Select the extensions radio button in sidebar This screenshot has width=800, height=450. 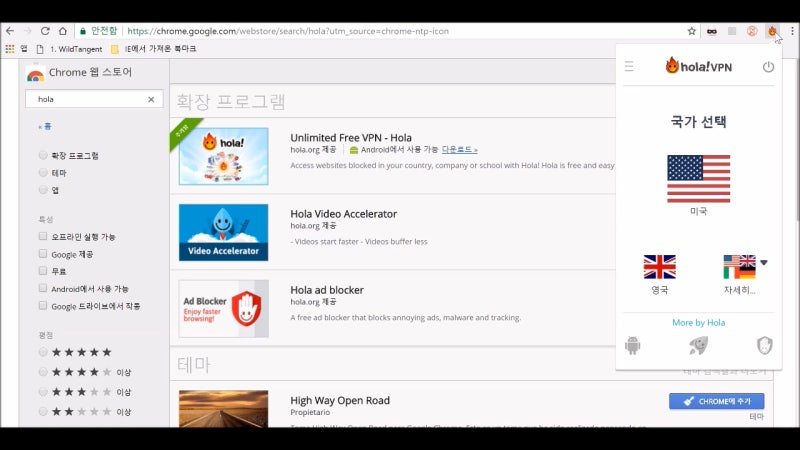[x=43, y=155]
